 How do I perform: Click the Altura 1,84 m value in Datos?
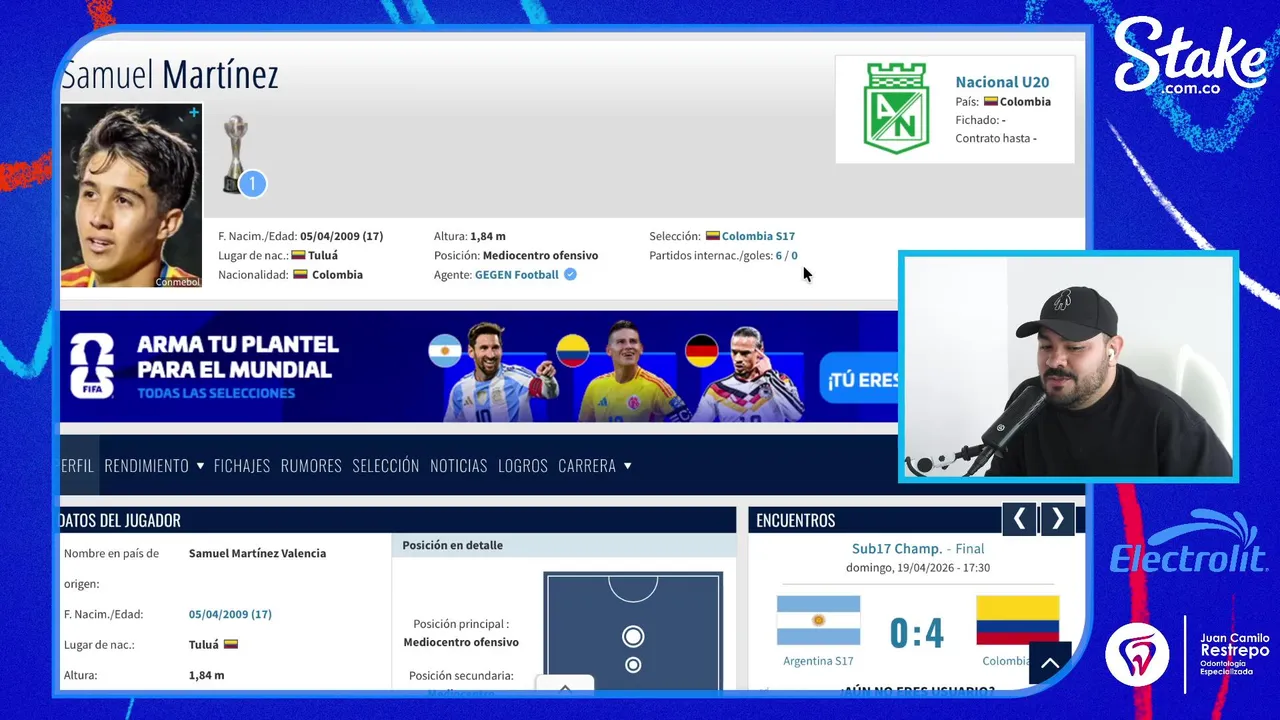coord(206,675)
